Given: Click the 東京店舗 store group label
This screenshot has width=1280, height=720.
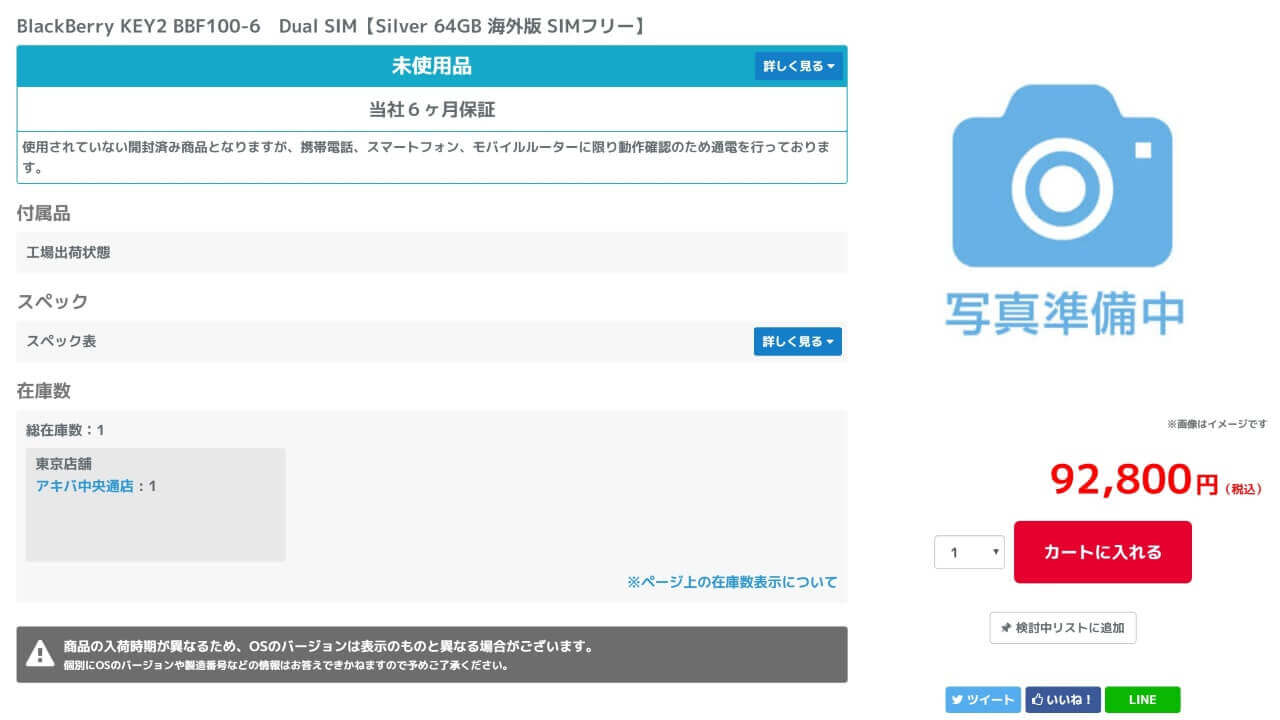Looking at the screenshot, I should [63, 464].
